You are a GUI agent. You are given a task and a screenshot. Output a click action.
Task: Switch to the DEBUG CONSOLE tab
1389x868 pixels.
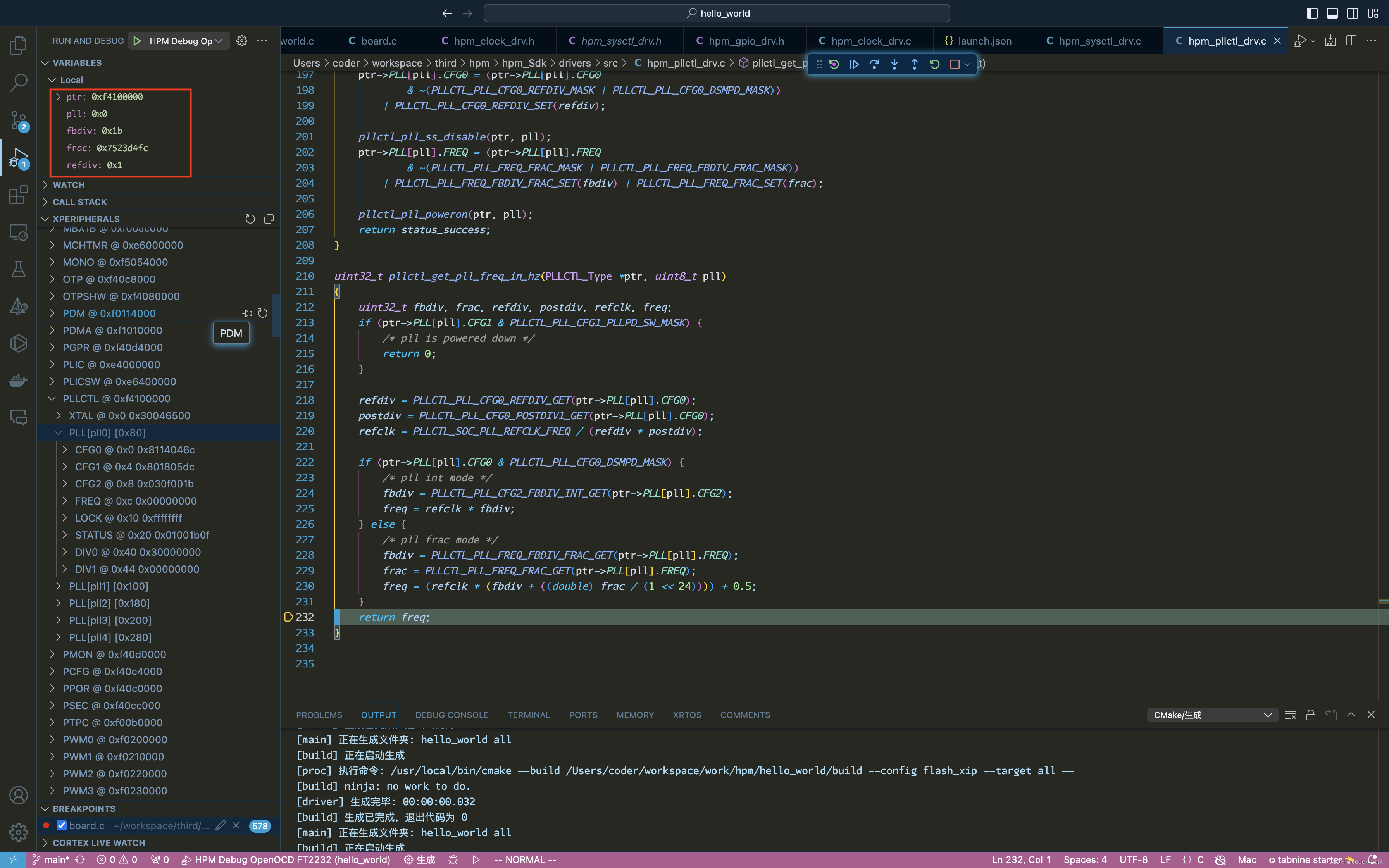click(452, 715)
